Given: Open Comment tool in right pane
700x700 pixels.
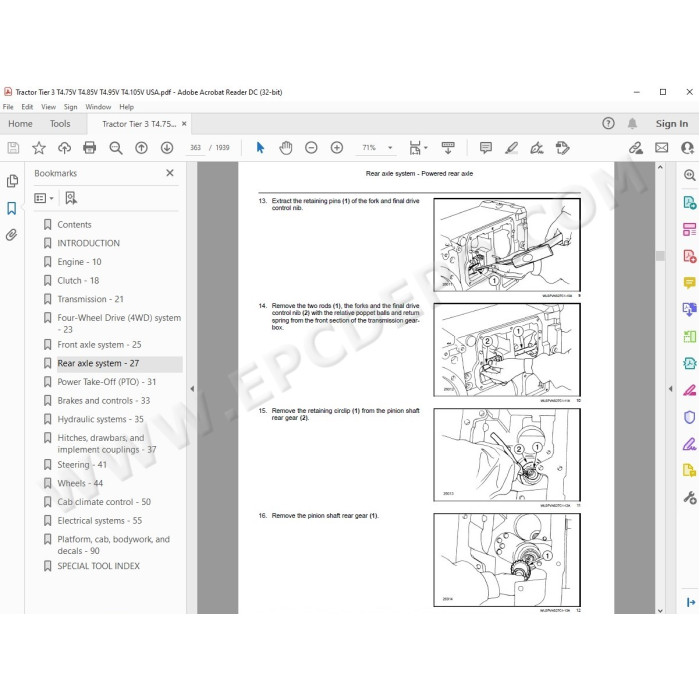Looking at the screenshot, I should [x=689, y=283].
